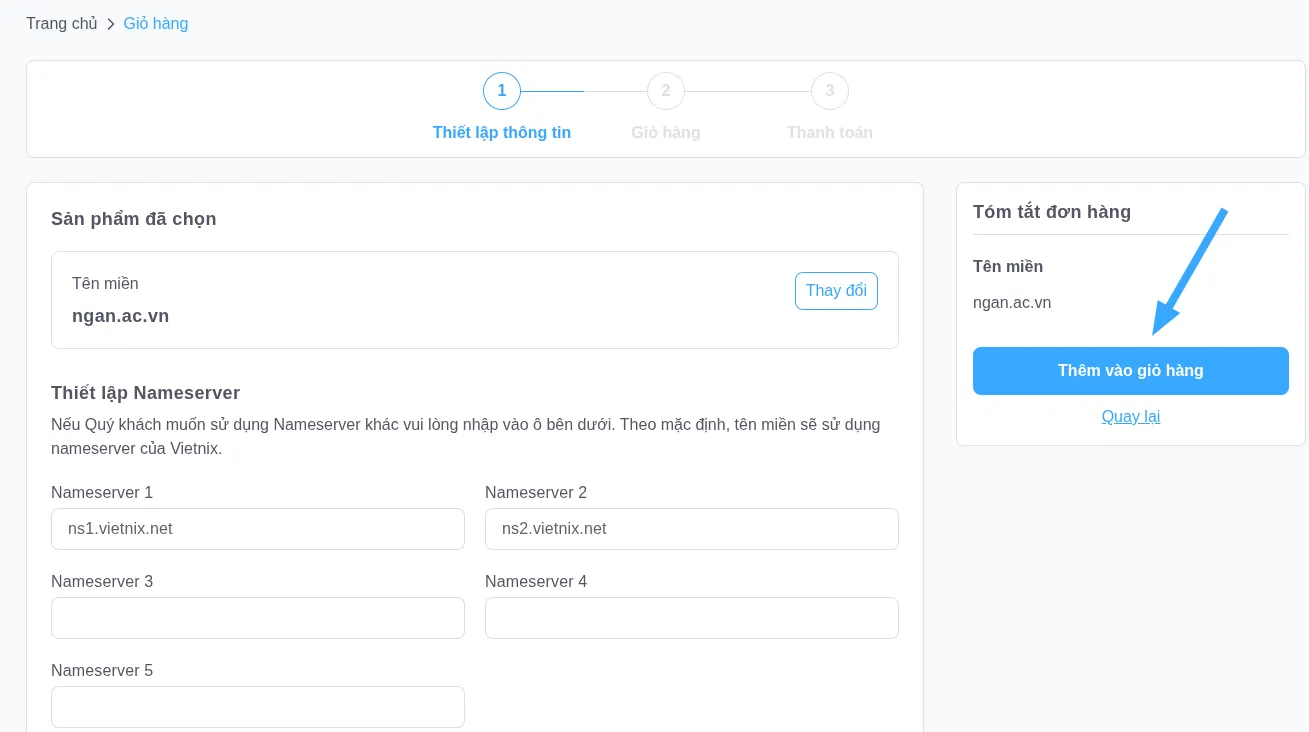This screenshot has height=732, width=1309.
Task: Select the step 3 circle icon
Action: (x=829, y=91)
